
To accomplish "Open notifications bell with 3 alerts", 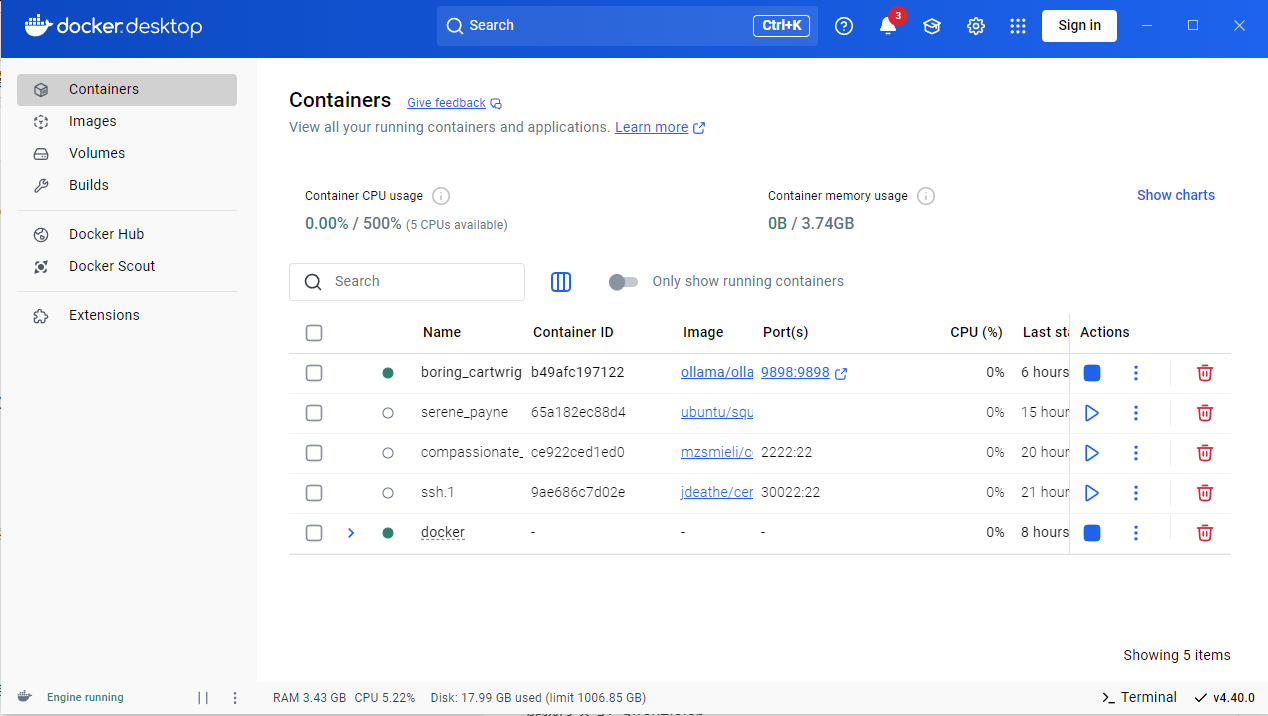I will coord(888,26).
